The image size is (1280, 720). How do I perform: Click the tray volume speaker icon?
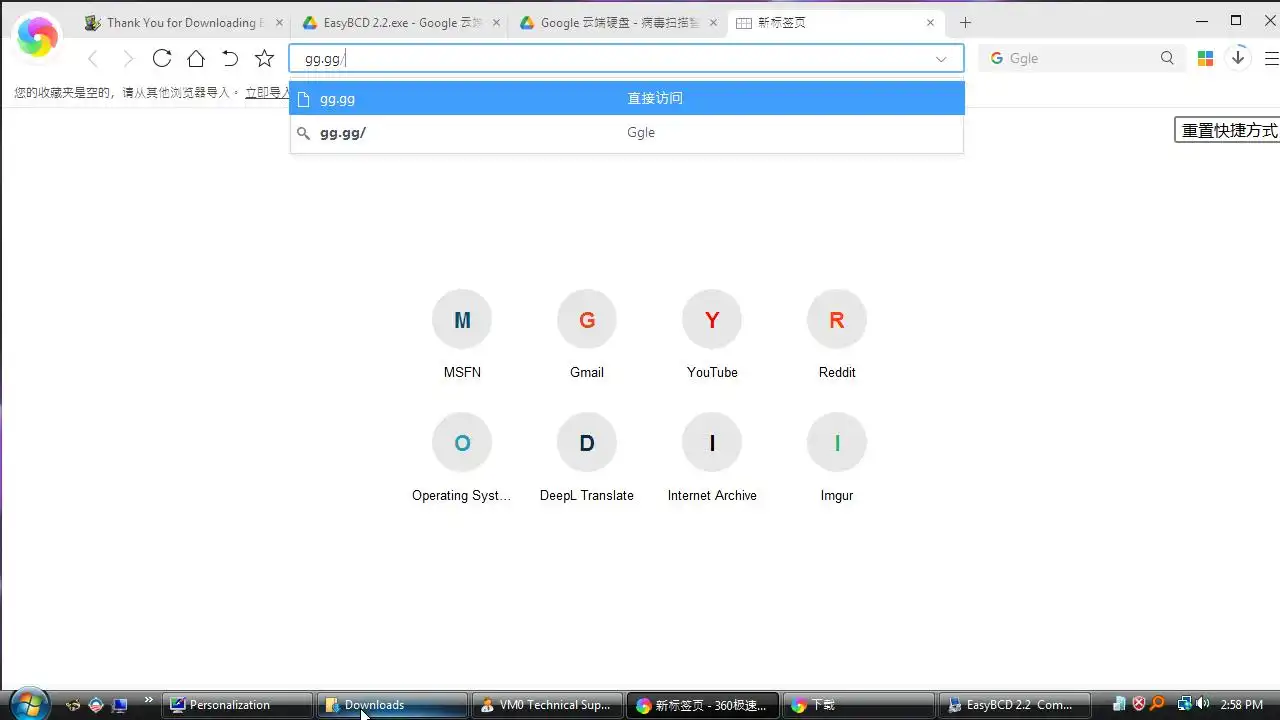[x=1202, y=704]
